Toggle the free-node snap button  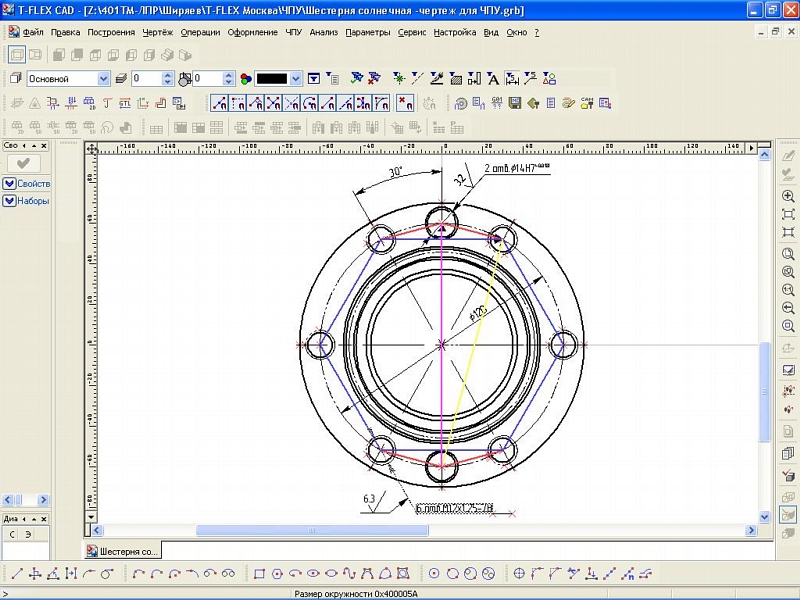[x=219, y=104]
